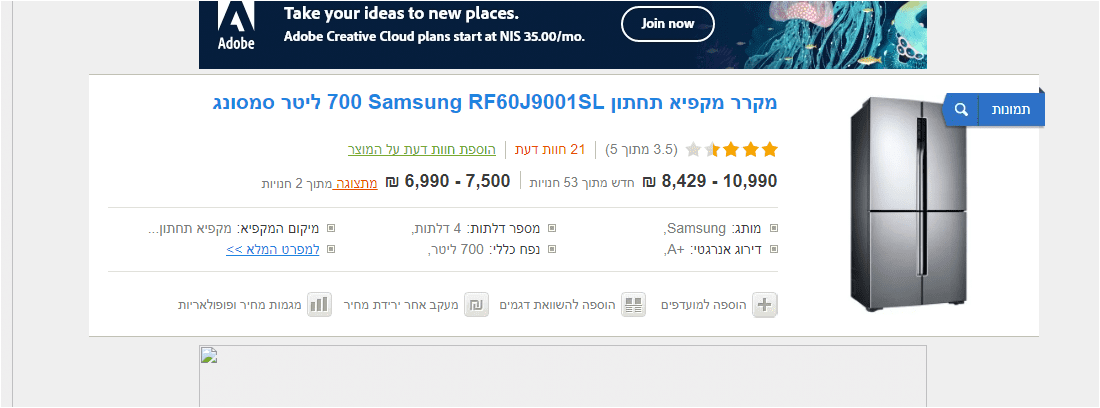Open the Samsung RF60J9001SL product title link
This screenshot has height=408, width=1100.
pos(494,103)
